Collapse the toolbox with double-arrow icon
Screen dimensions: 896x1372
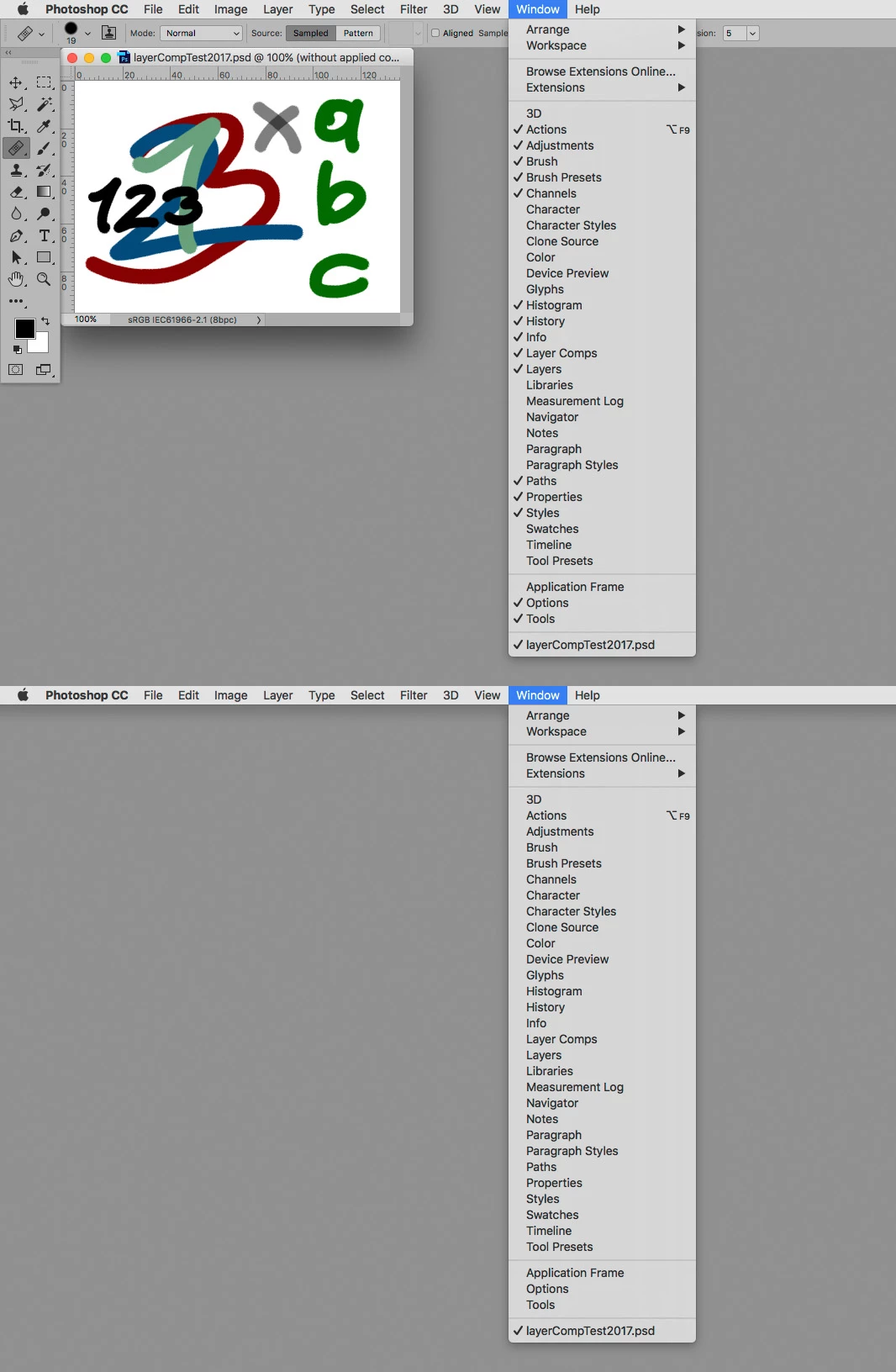(x=8, y=52)
